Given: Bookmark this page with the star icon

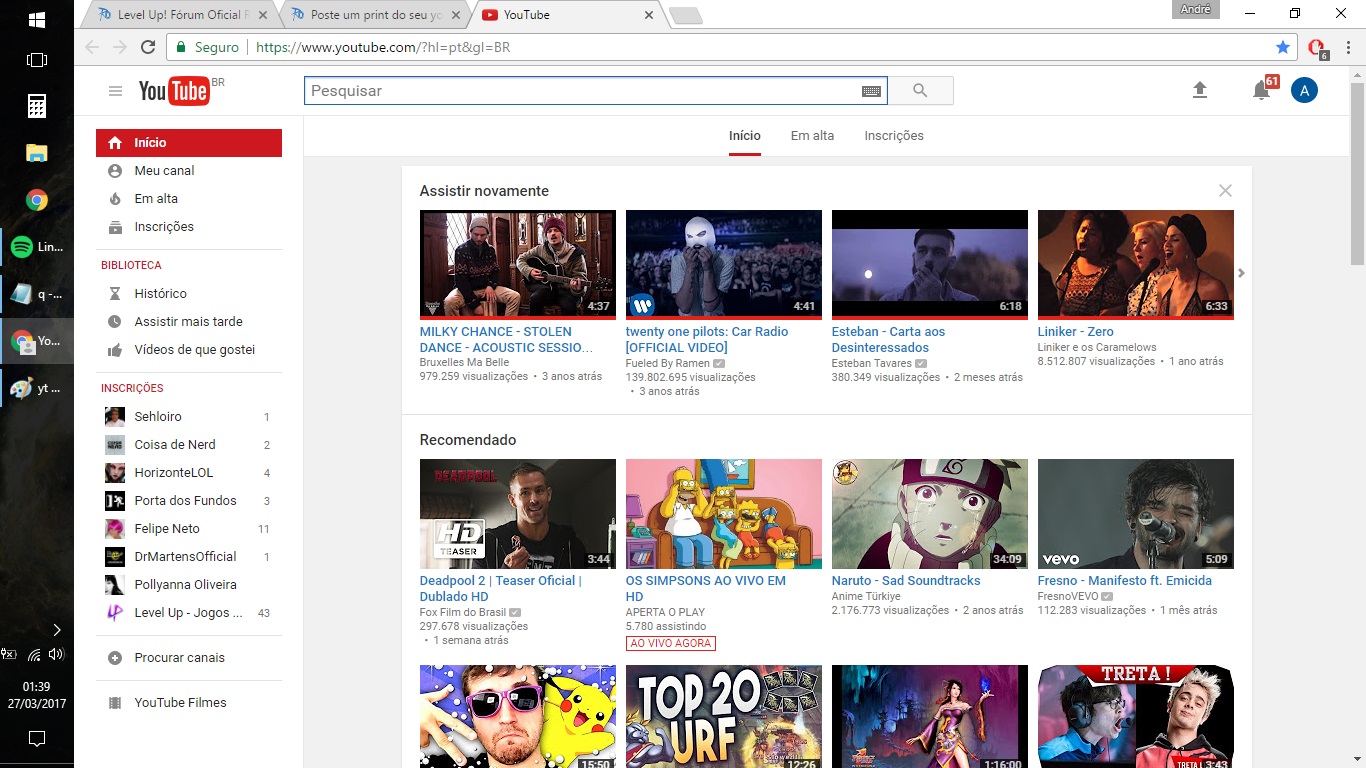Looking at the screenshot, I should coord(1283,47).
